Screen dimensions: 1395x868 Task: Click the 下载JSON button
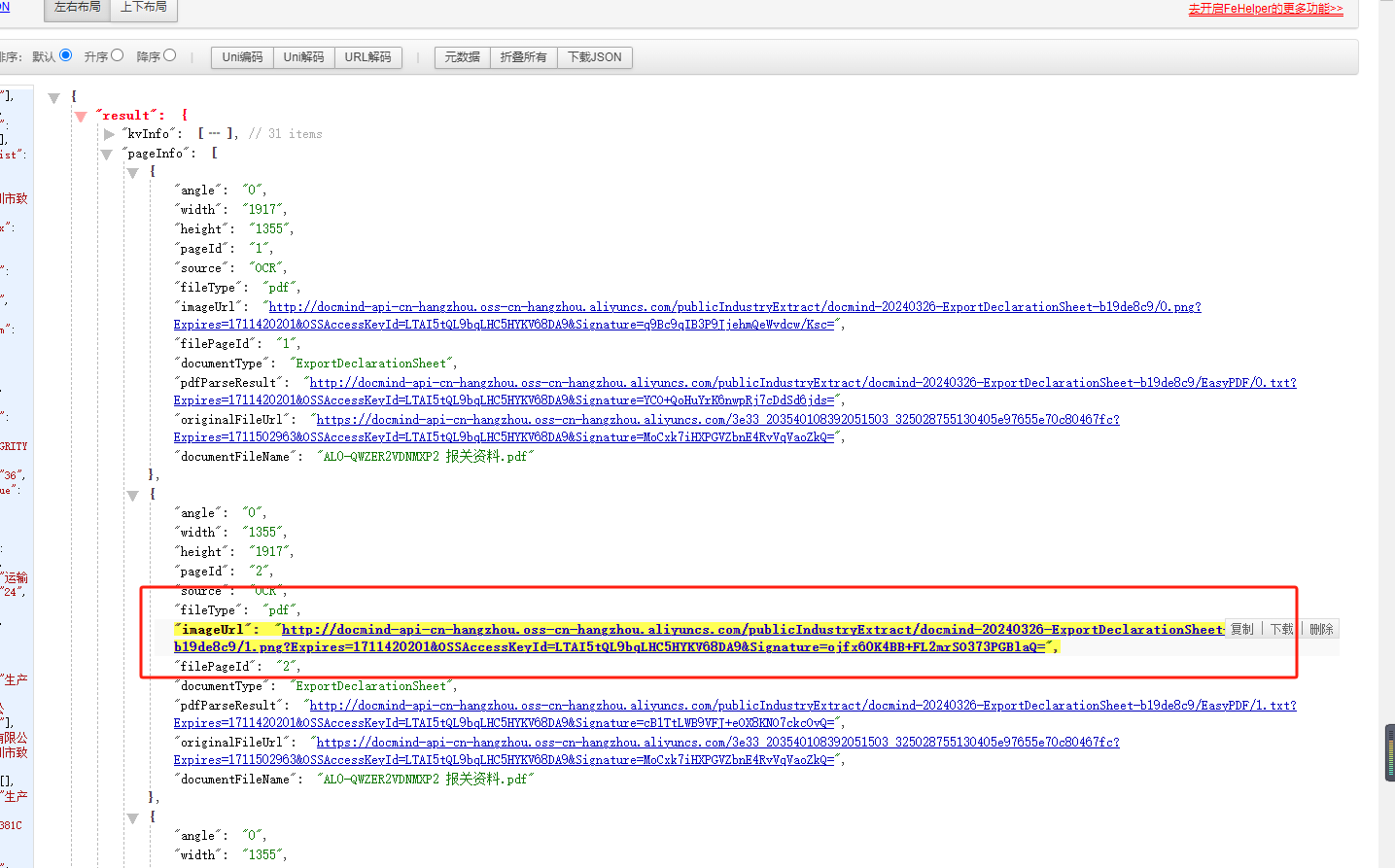pyautogui.click(x=594, y=57)
